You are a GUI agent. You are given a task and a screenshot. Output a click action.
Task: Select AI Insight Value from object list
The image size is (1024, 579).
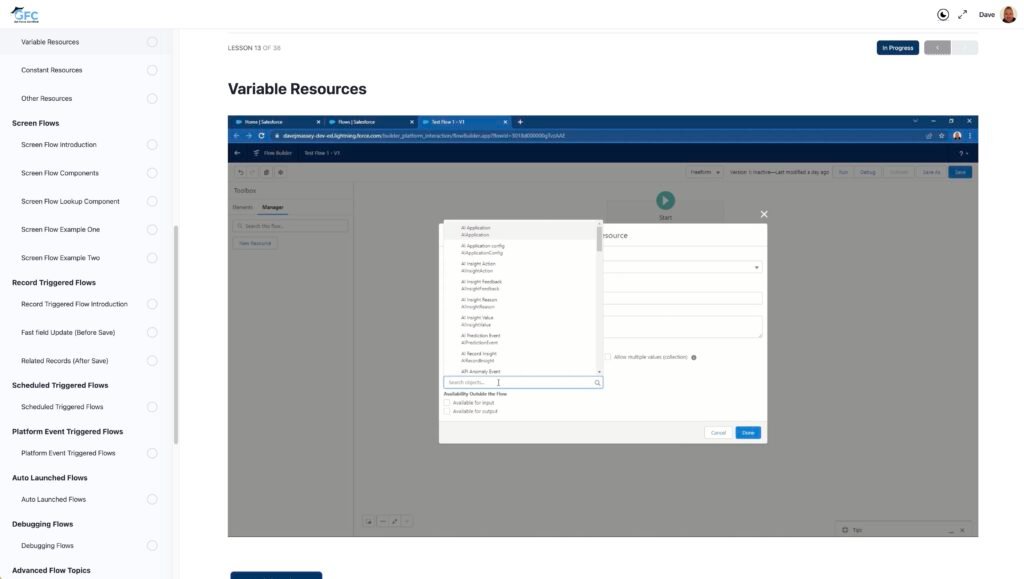521,321
